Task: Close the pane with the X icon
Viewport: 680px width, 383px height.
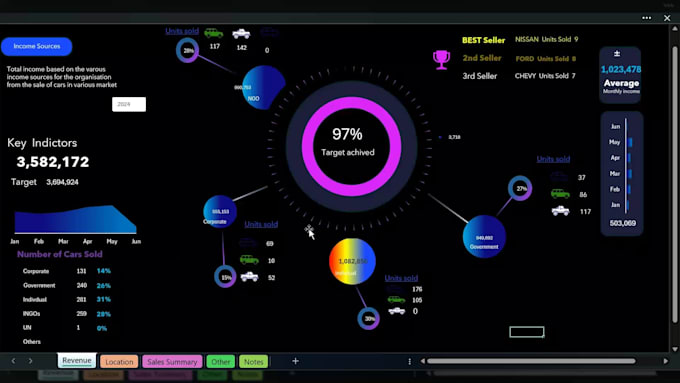Action: [667, 18]
